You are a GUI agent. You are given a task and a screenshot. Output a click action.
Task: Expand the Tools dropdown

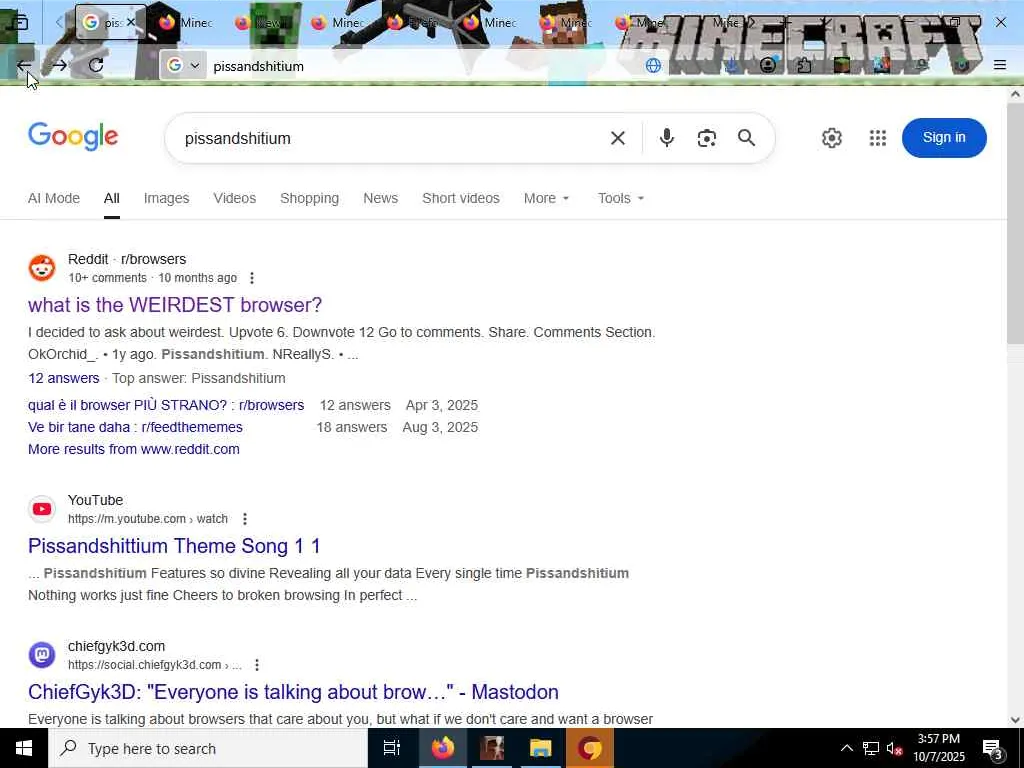[621, 198]
